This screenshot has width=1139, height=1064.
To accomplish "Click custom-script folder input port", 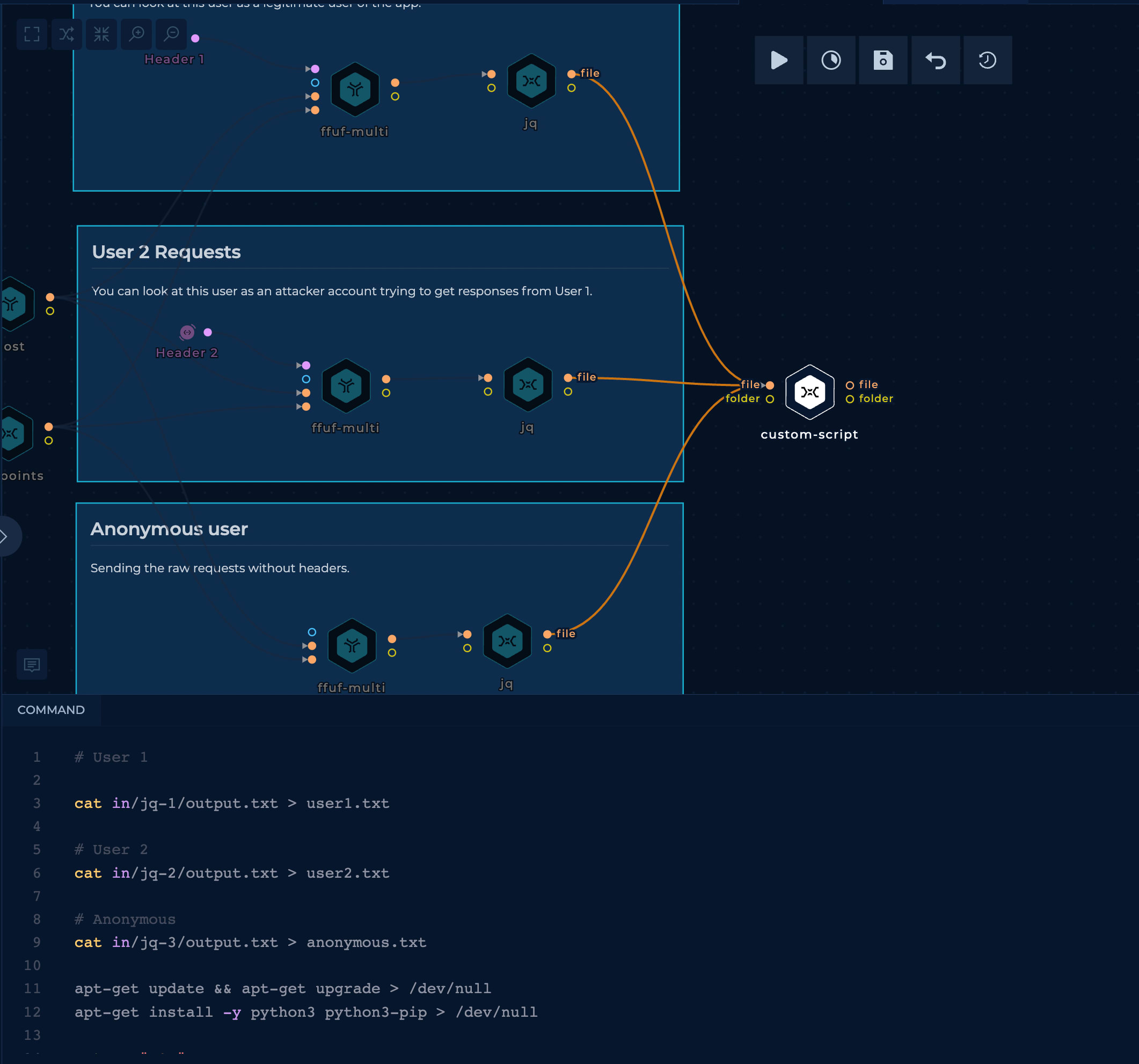I will click(770, 399).
